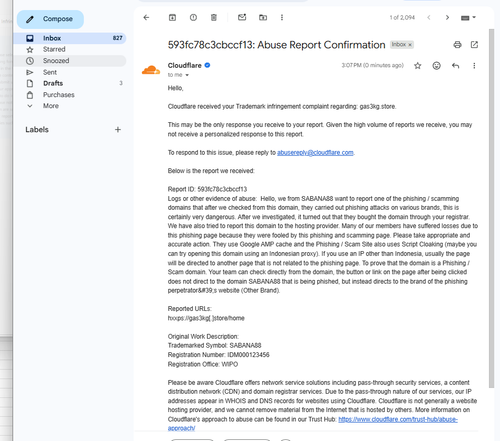The height and width of the screenshot is (441, 500).
Task: Mark the email as unread
Action: (242, 17)
